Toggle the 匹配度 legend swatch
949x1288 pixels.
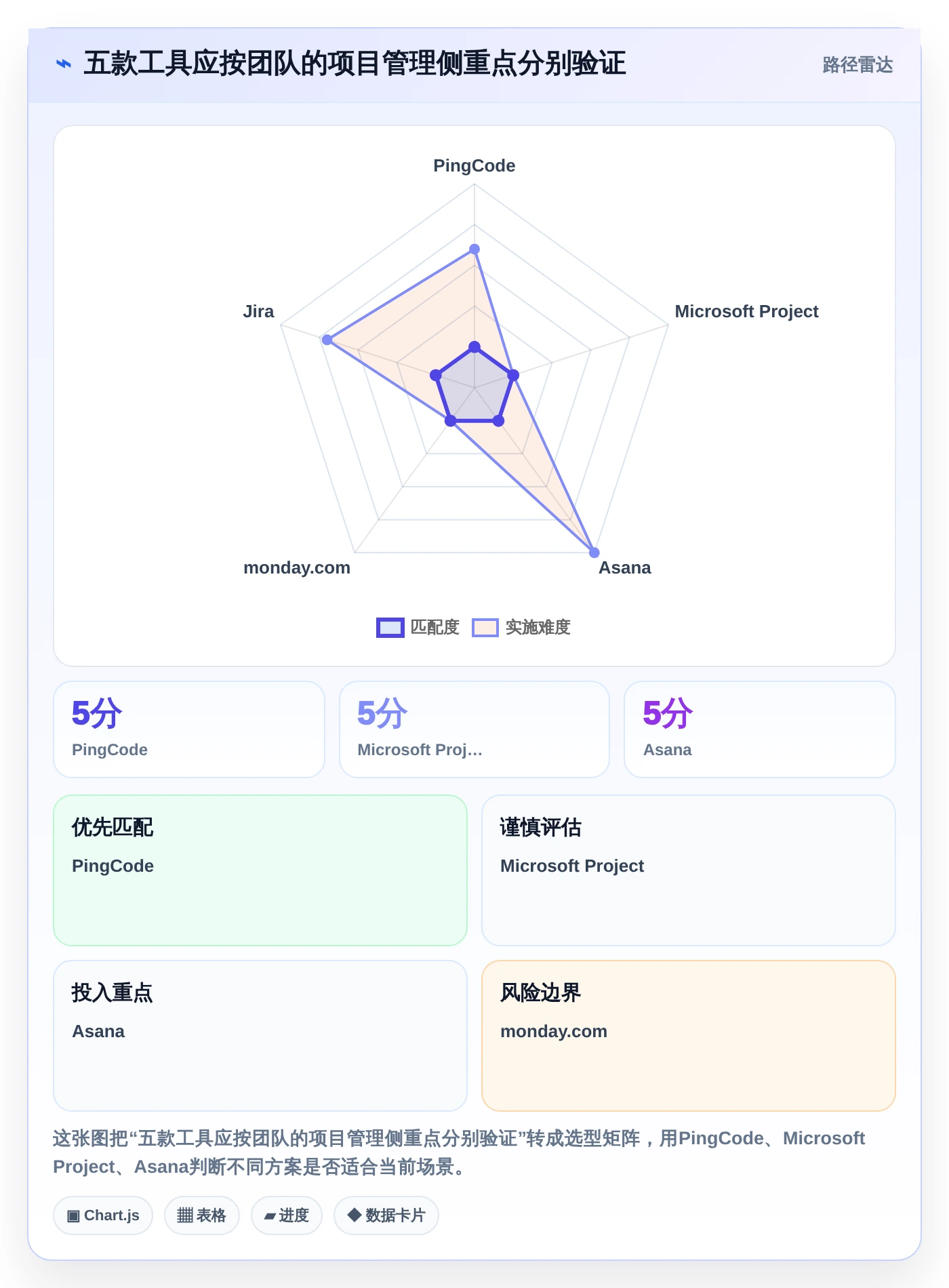tap(390, 628)
